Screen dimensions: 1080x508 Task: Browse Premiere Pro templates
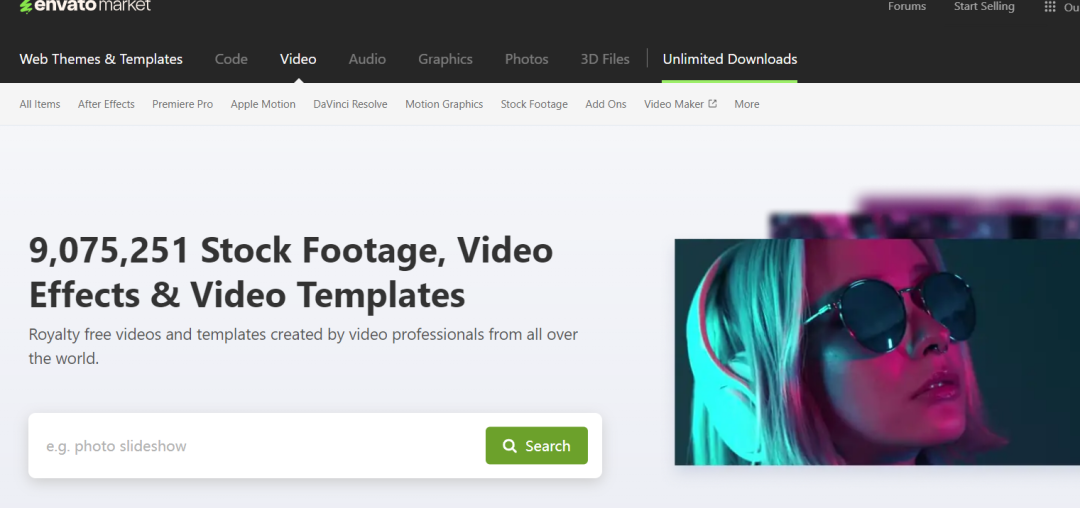pyautogui.click(x=183, y=104)
